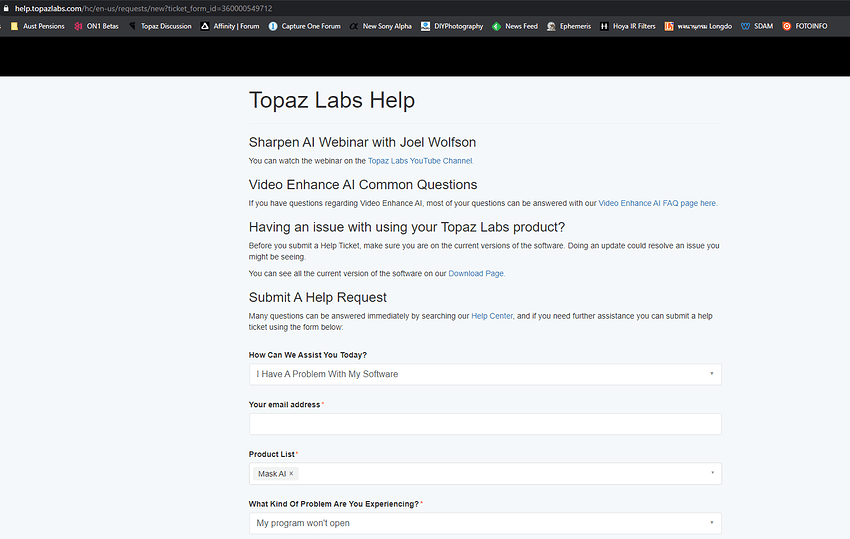
Task: Open the New Sony Alpha bookmark icon
Action: pos(354,26)
